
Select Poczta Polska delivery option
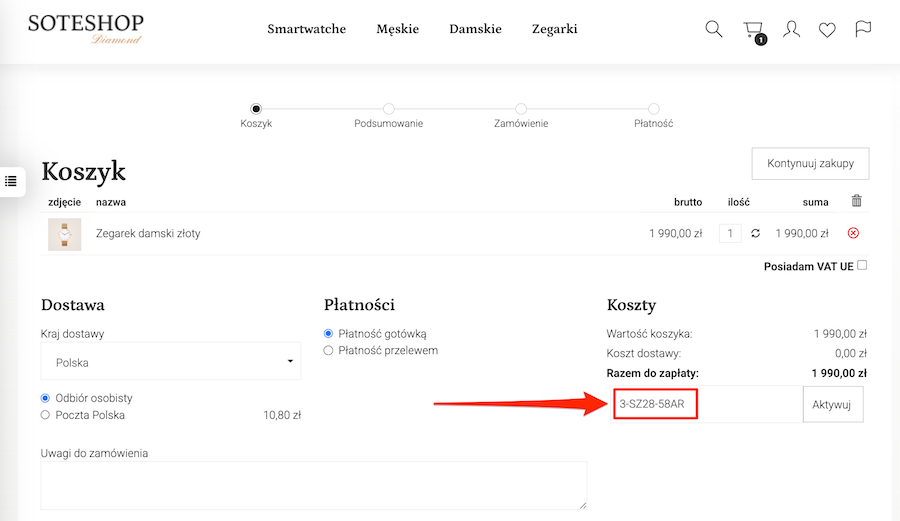click(x=45, y=415)
